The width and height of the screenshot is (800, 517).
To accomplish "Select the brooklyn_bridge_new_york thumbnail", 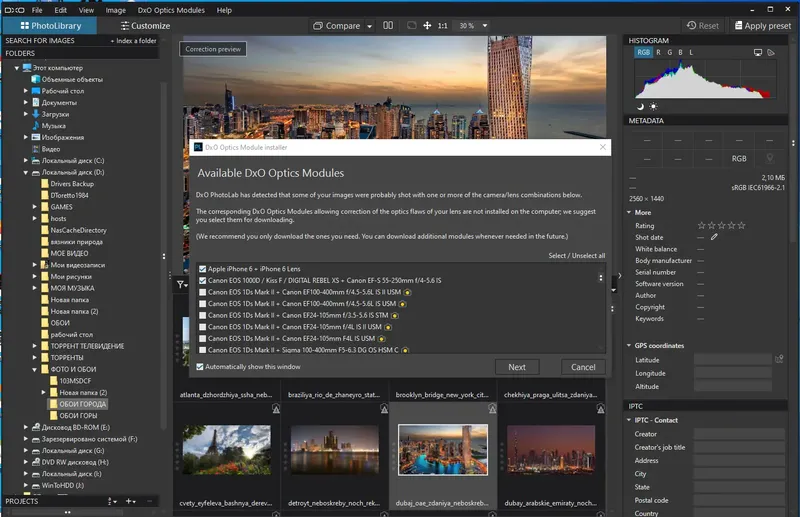I will pos(441,395).
